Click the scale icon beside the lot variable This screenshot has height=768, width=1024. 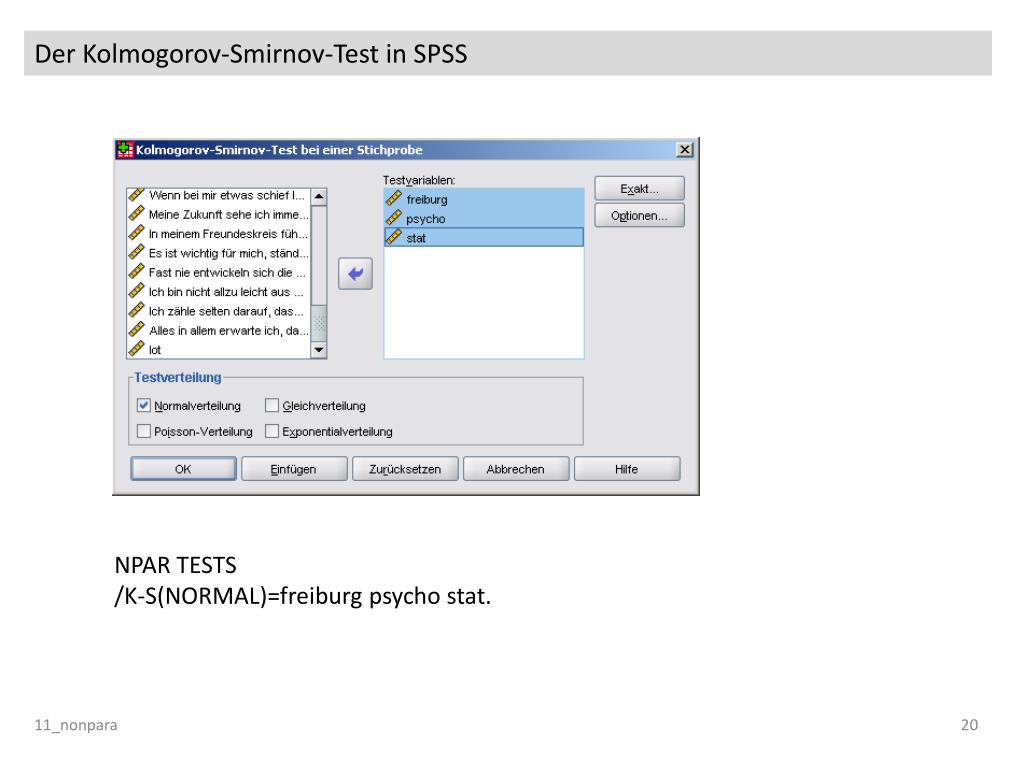tap(136, 349)
